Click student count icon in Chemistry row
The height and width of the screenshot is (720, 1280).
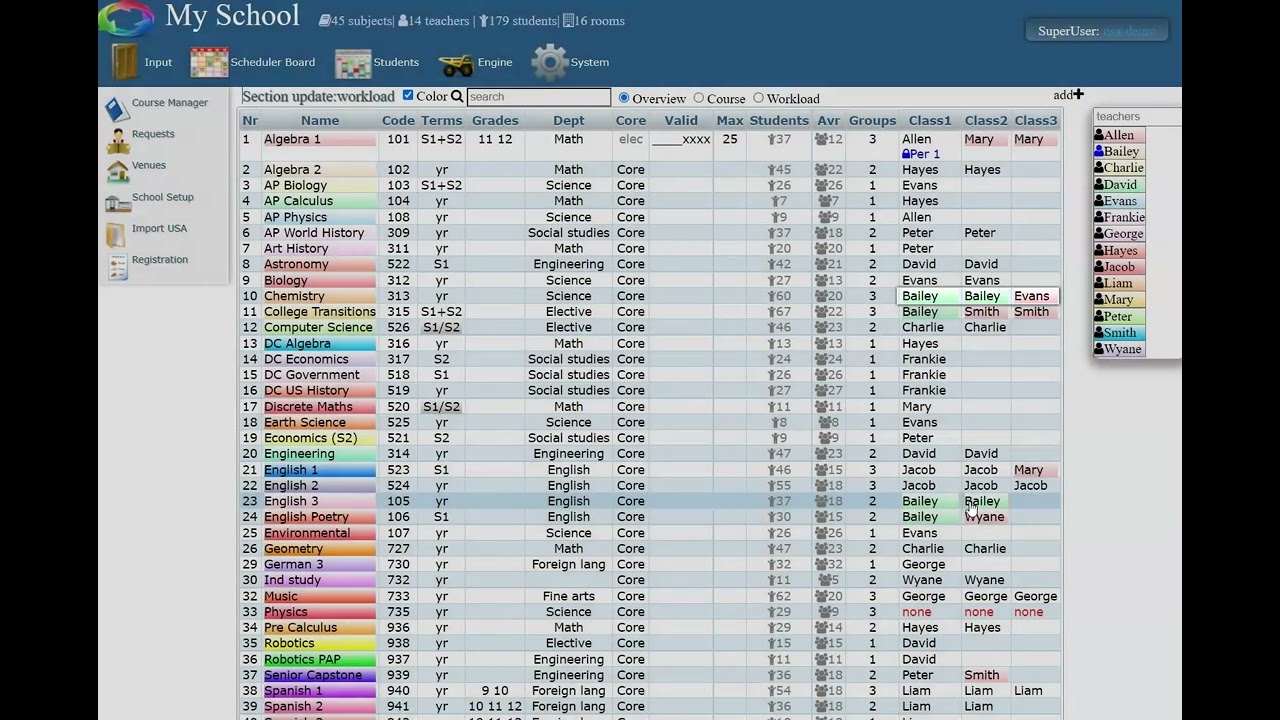(x=771, y=296)
